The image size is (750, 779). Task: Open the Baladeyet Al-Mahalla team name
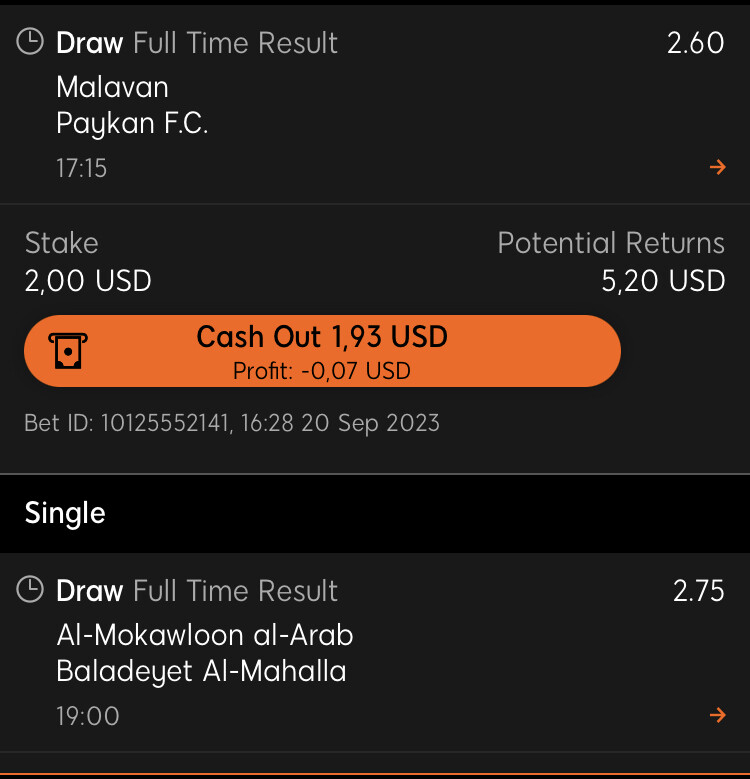201,672
